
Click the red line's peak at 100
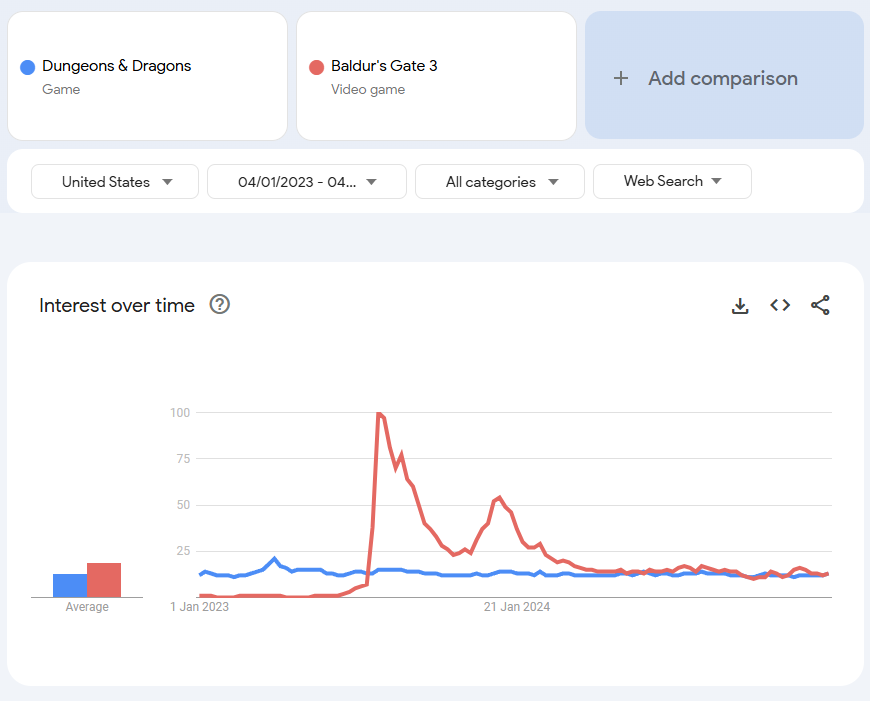[x=379, y=413]
